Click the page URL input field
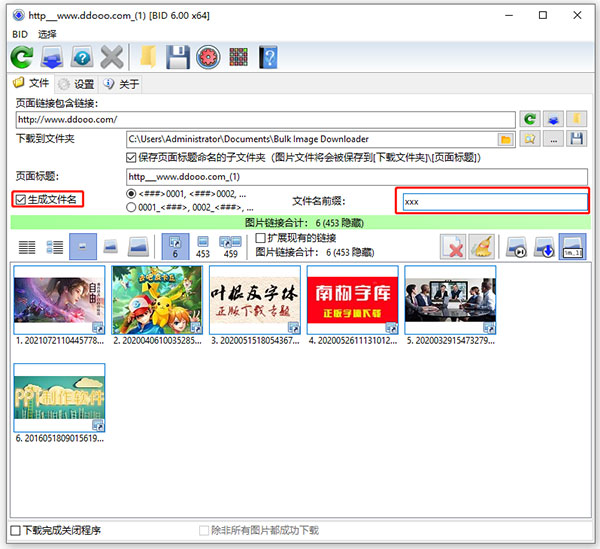Image resolution: width=600 pixels, height=549 pixels. pos(266,119)
